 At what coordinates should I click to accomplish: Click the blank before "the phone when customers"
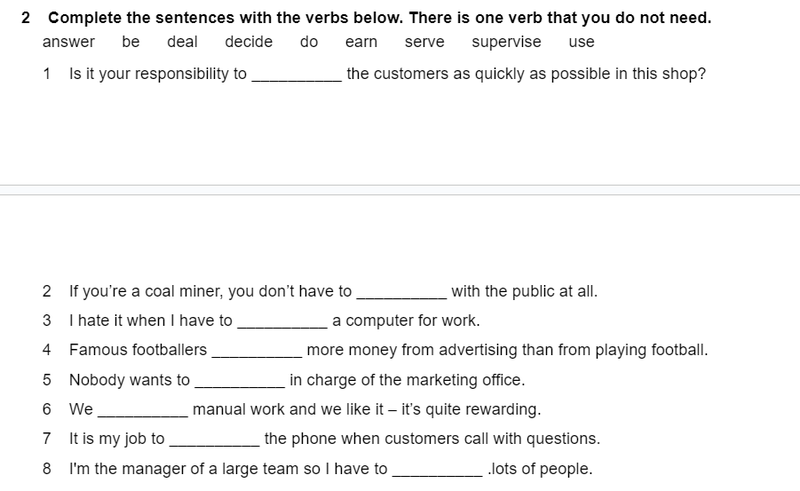214,438
